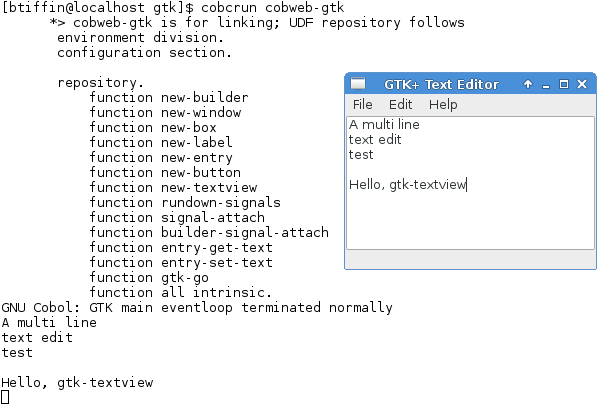Maximize the GTK+ Text Editor window
The width and height of the screenshot is (608, 408).
coord(564,84)
